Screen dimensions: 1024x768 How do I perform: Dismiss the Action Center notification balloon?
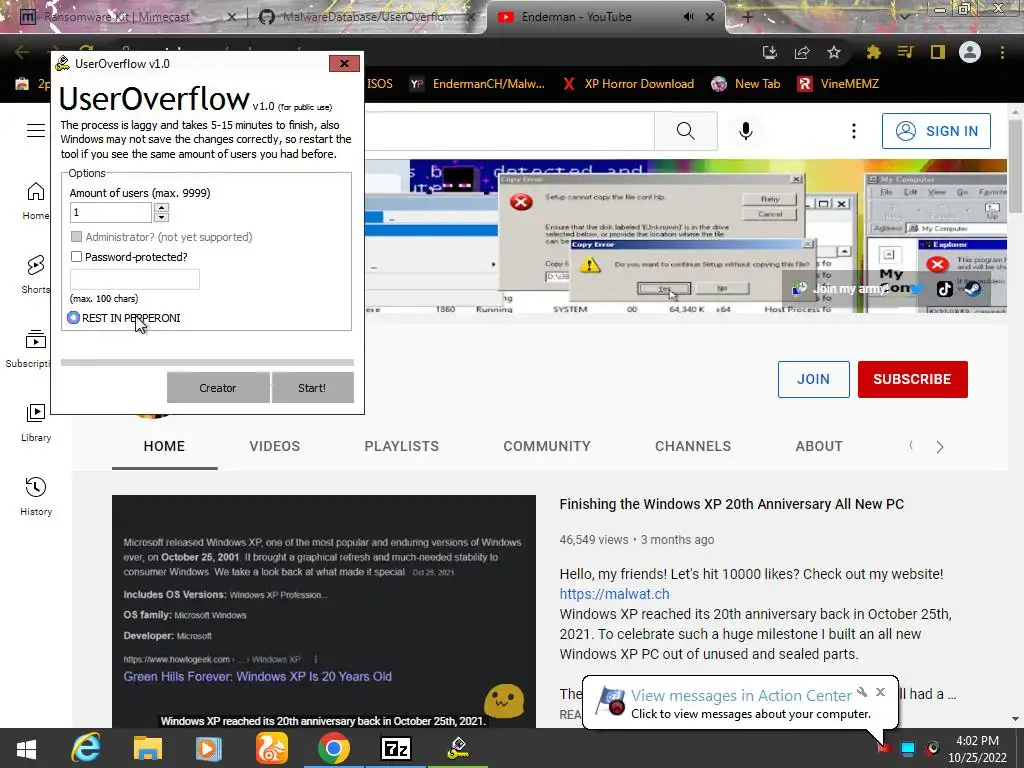[880, 692]
